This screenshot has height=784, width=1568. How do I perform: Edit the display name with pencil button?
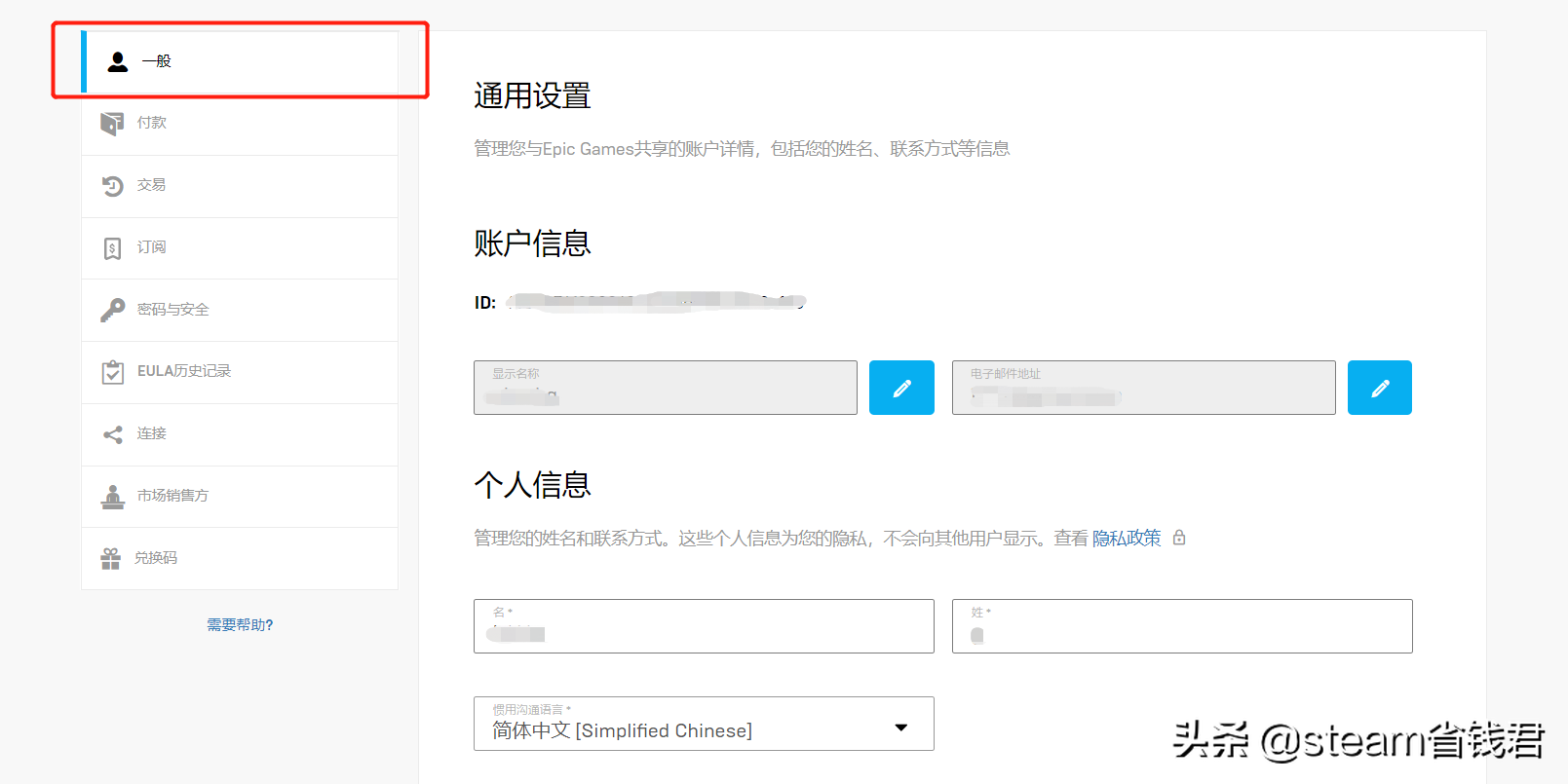[901, 388]
